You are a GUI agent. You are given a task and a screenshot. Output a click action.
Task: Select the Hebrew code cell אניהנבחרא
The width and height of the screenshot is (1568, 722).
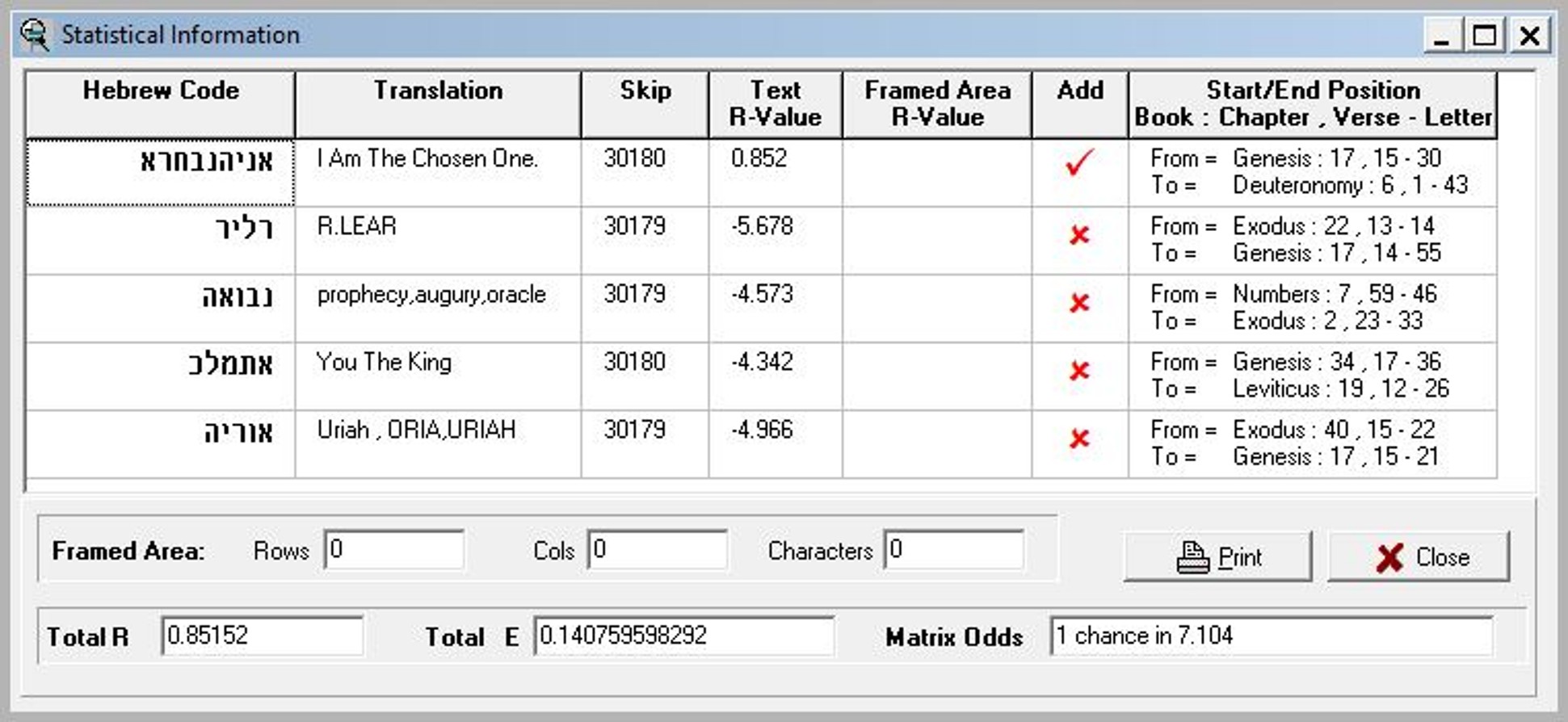(x=161, y=172)
